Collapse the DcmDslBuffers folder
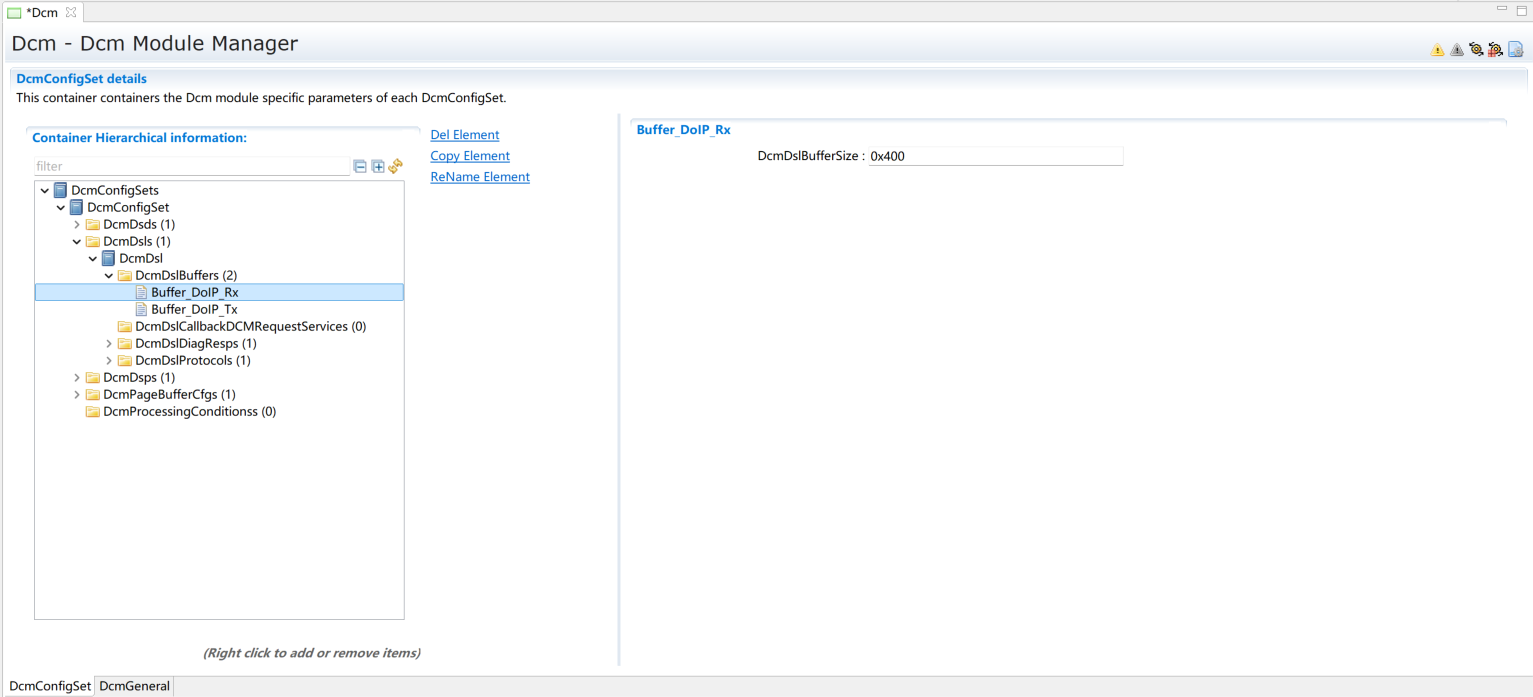 (109, 276)
